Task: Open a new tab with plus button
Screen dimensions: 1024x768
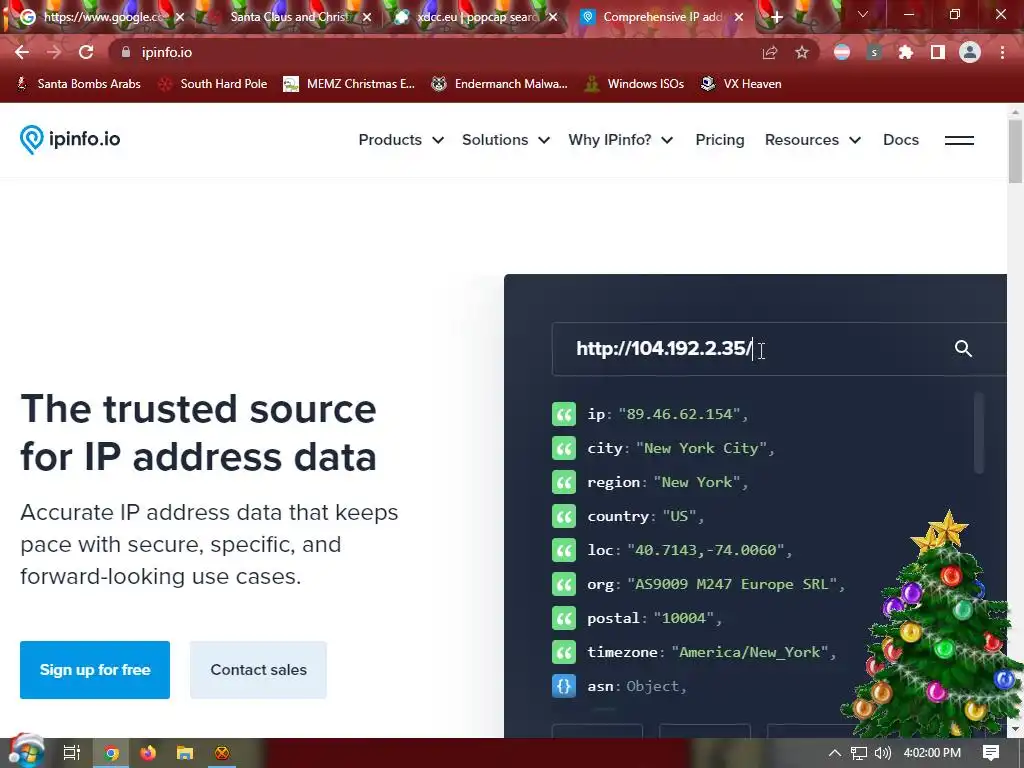Action: coord(776,17)
